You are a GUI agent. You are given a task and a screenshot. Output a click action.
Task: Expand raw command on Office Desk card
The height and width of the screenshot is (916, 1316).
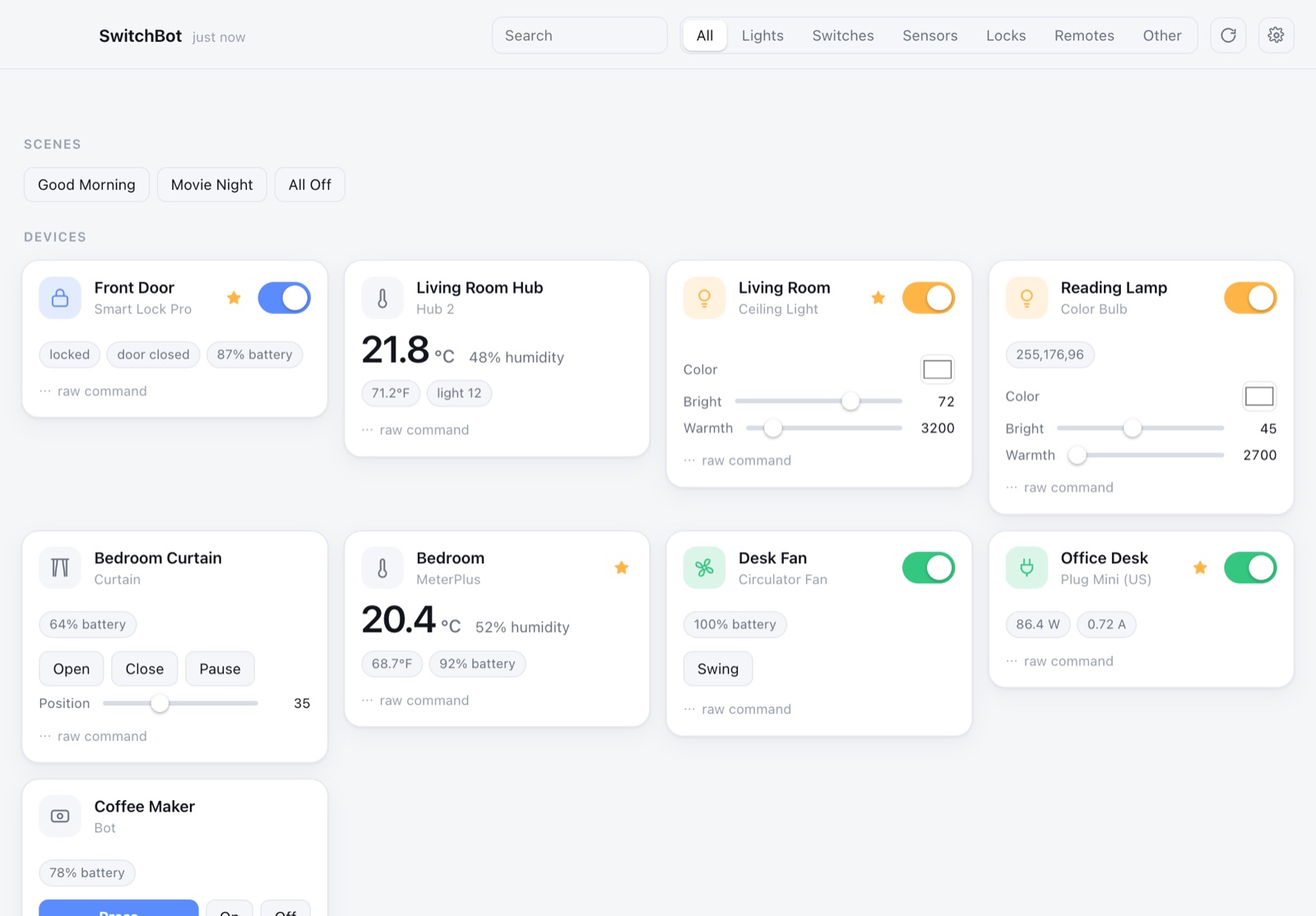[1060, 661]
